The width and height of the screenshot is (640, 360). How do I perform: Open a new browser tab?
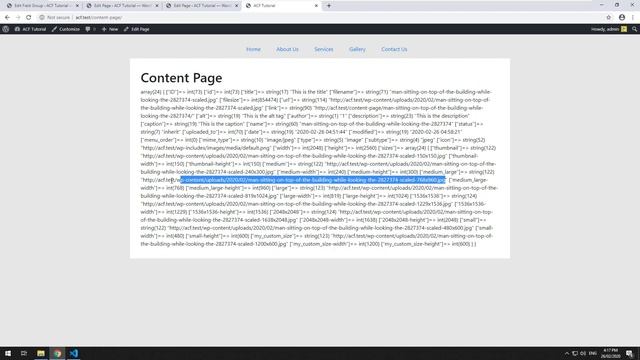[329, 6]
